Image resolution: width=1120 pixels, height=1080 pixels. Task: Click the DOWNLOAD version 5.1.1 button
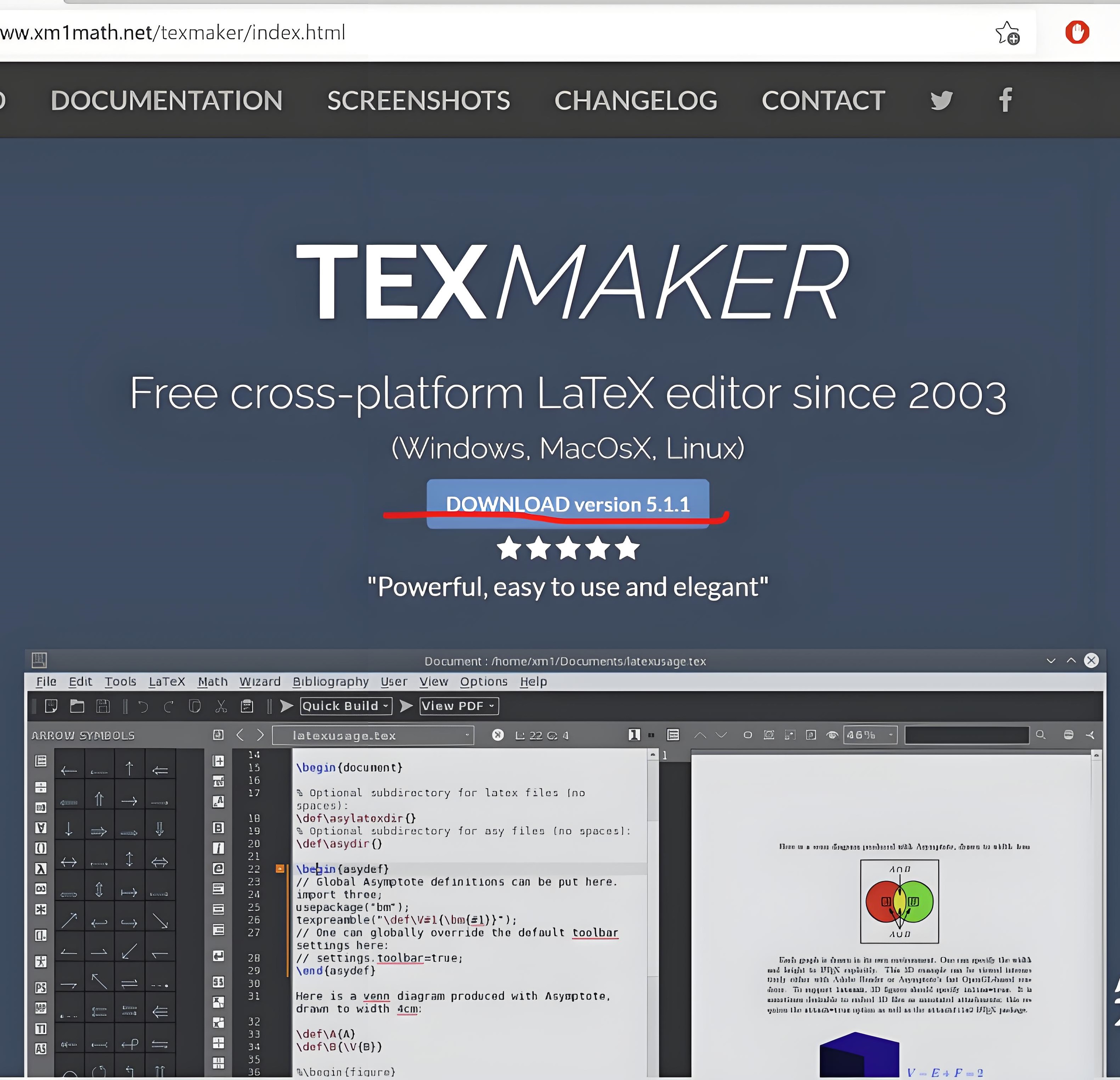click(x=567, y=504)
